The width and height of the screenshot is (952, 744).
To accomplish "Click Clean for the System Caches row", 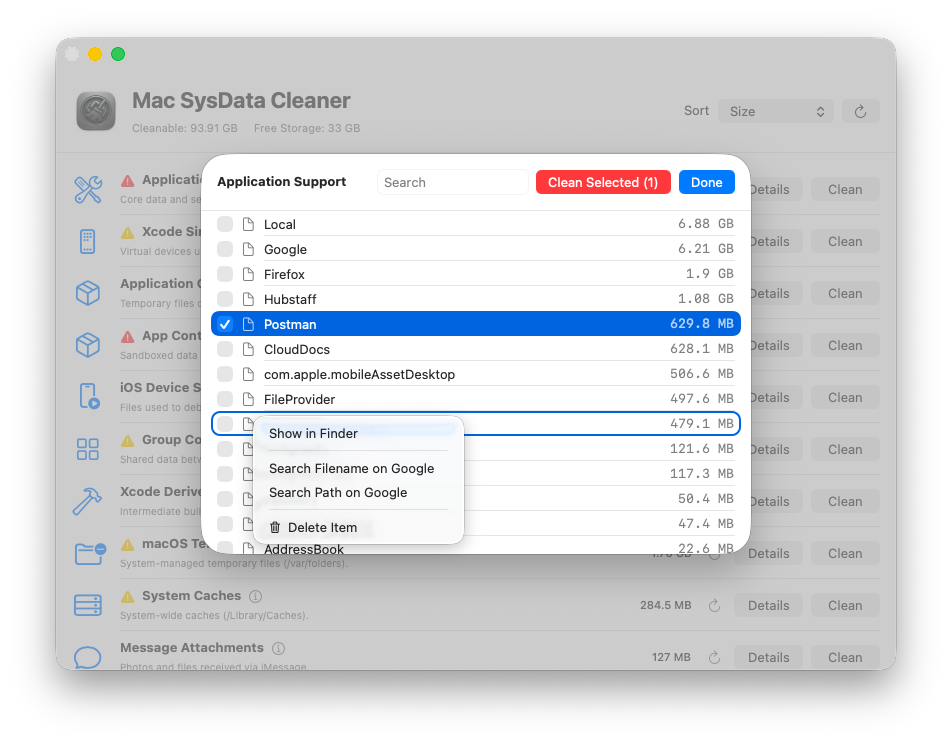I will (x=845, y=606).
